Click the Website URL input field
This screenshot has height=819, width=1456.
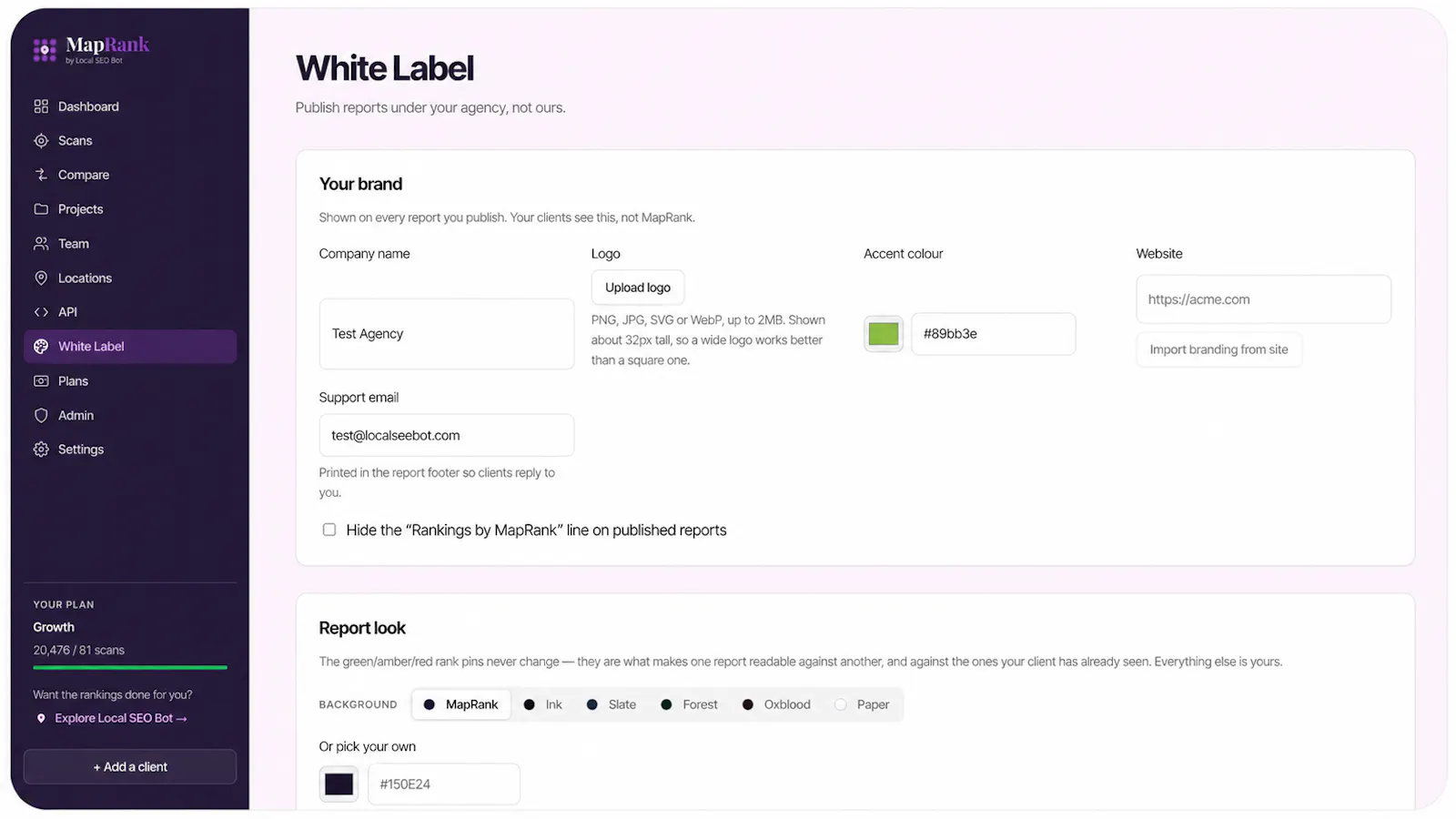coord(1263,299)
